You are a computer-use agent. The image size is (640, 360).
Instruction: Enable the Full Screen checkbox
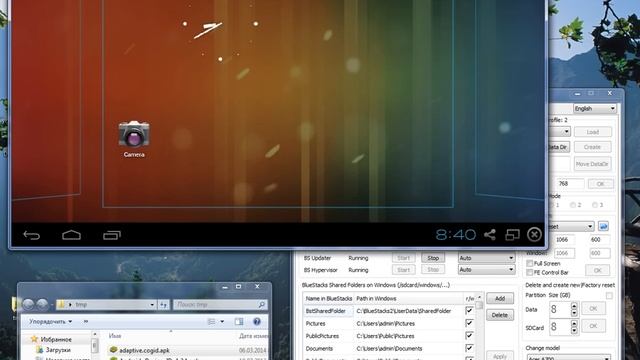tap(530, 263)
